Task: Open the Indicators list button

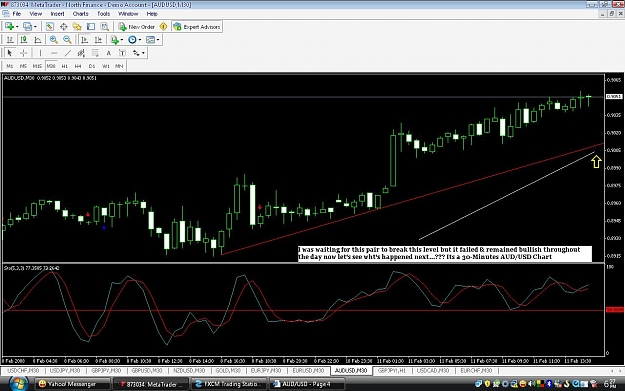Action: 114,40
